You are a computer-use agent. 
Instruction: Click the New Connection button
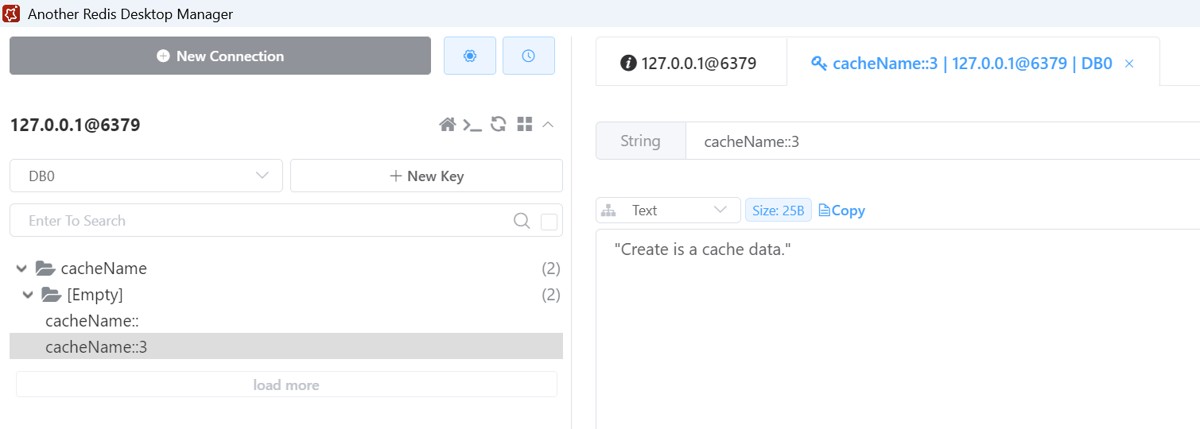coord(220,56)
